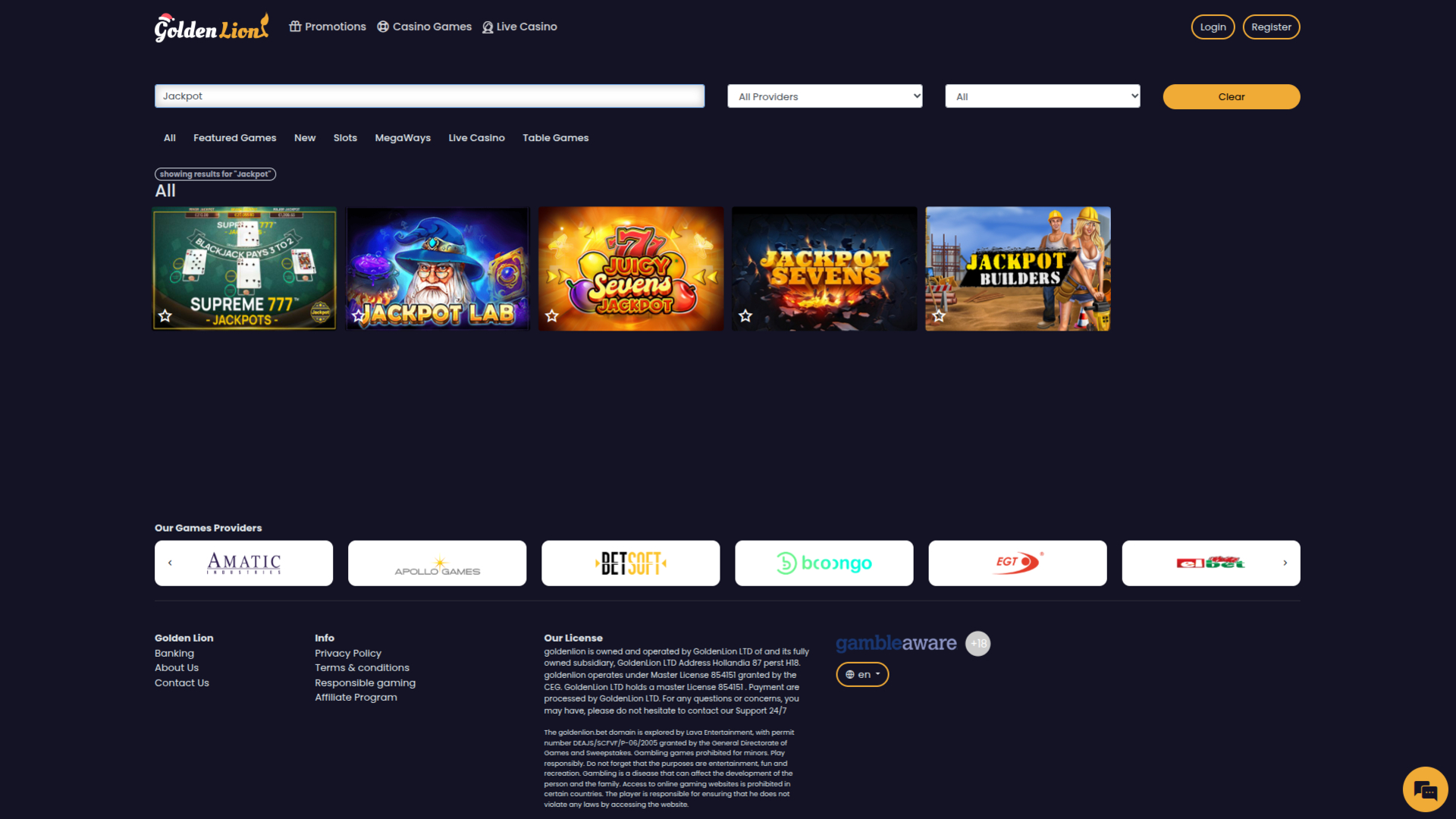Favorite the Jackpot Builders game
1456x819 pixels.
pos(938,316)
